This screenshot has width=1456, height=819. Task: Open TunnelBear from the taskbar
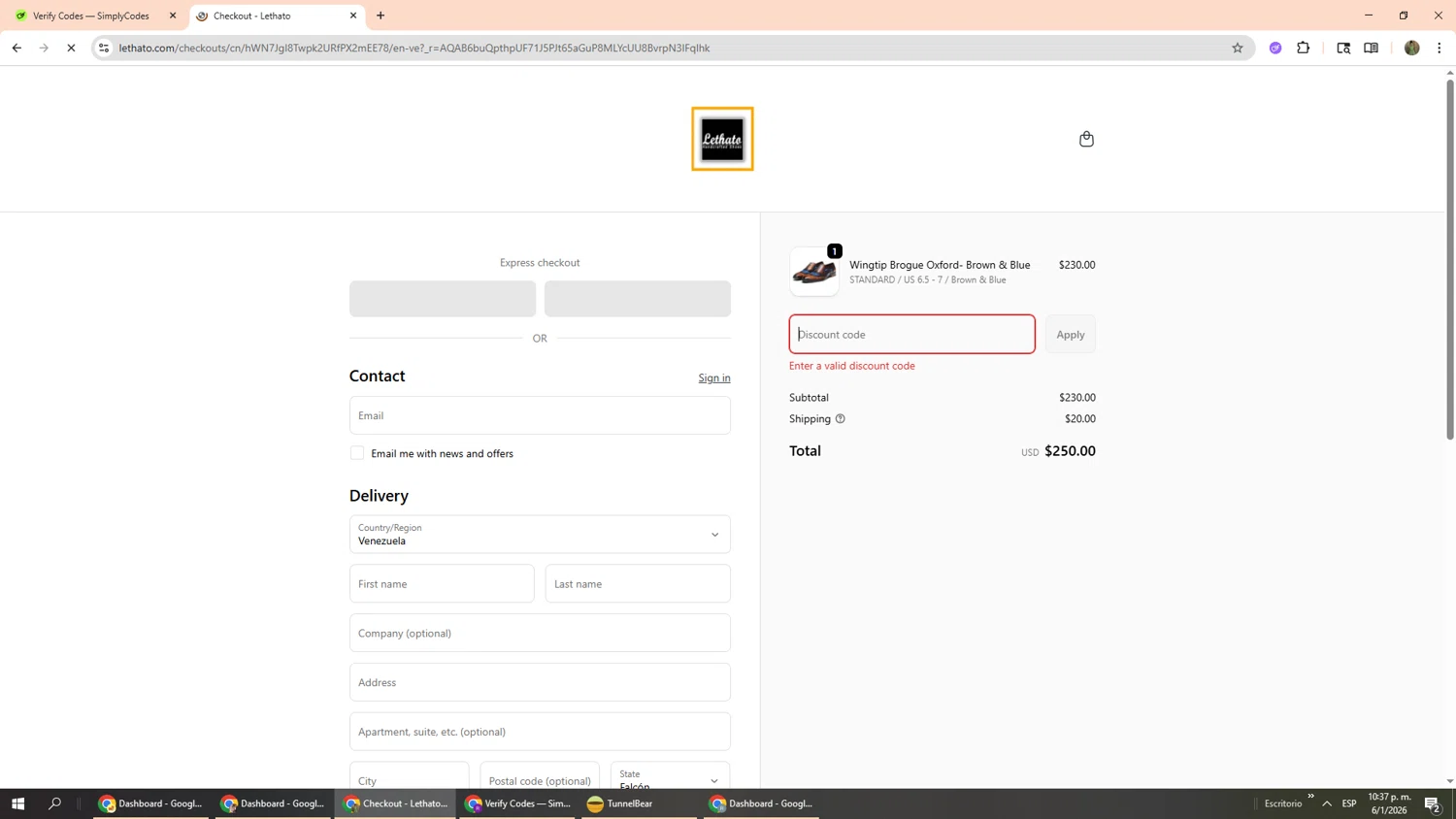click(x=639, y=803)
